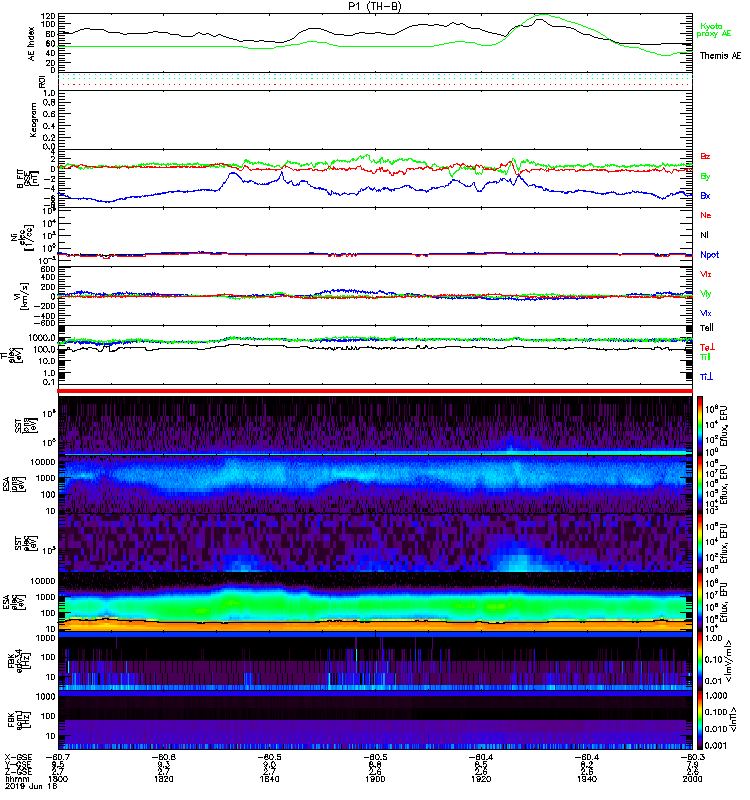Click the red horizontal bar above spectrograms
Image resolution: width=750 pixels, height=800 pixels.
tap(375, 391)
